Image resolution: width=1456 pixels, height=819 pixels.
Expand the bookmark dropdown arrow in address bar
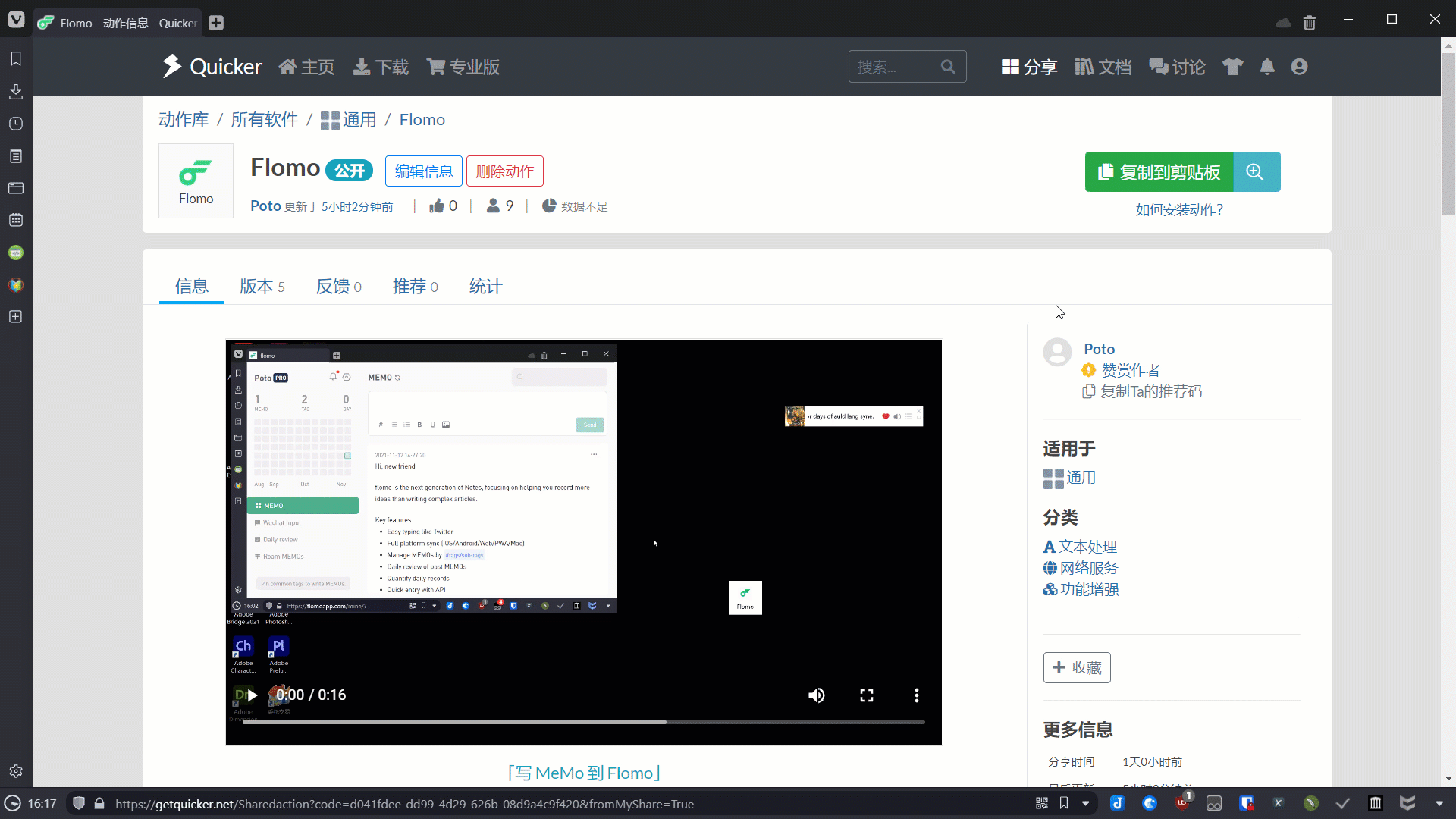[1085, 804]
